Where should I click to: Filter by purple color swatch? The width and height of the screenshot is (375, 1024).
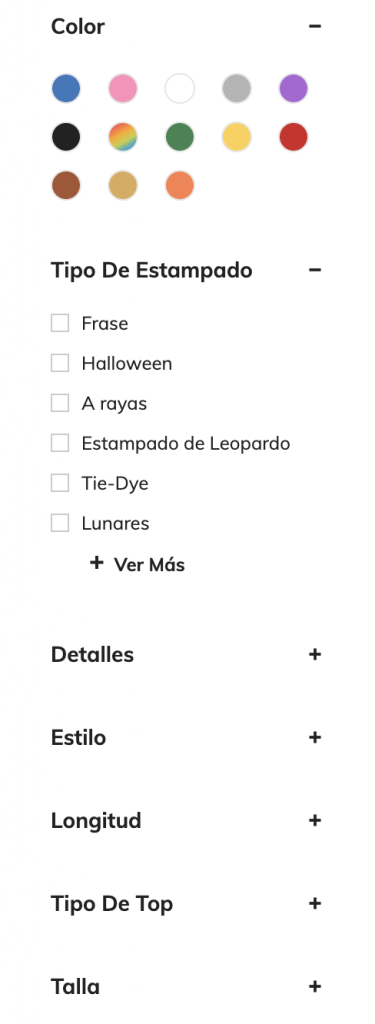(x=293, y=89)
